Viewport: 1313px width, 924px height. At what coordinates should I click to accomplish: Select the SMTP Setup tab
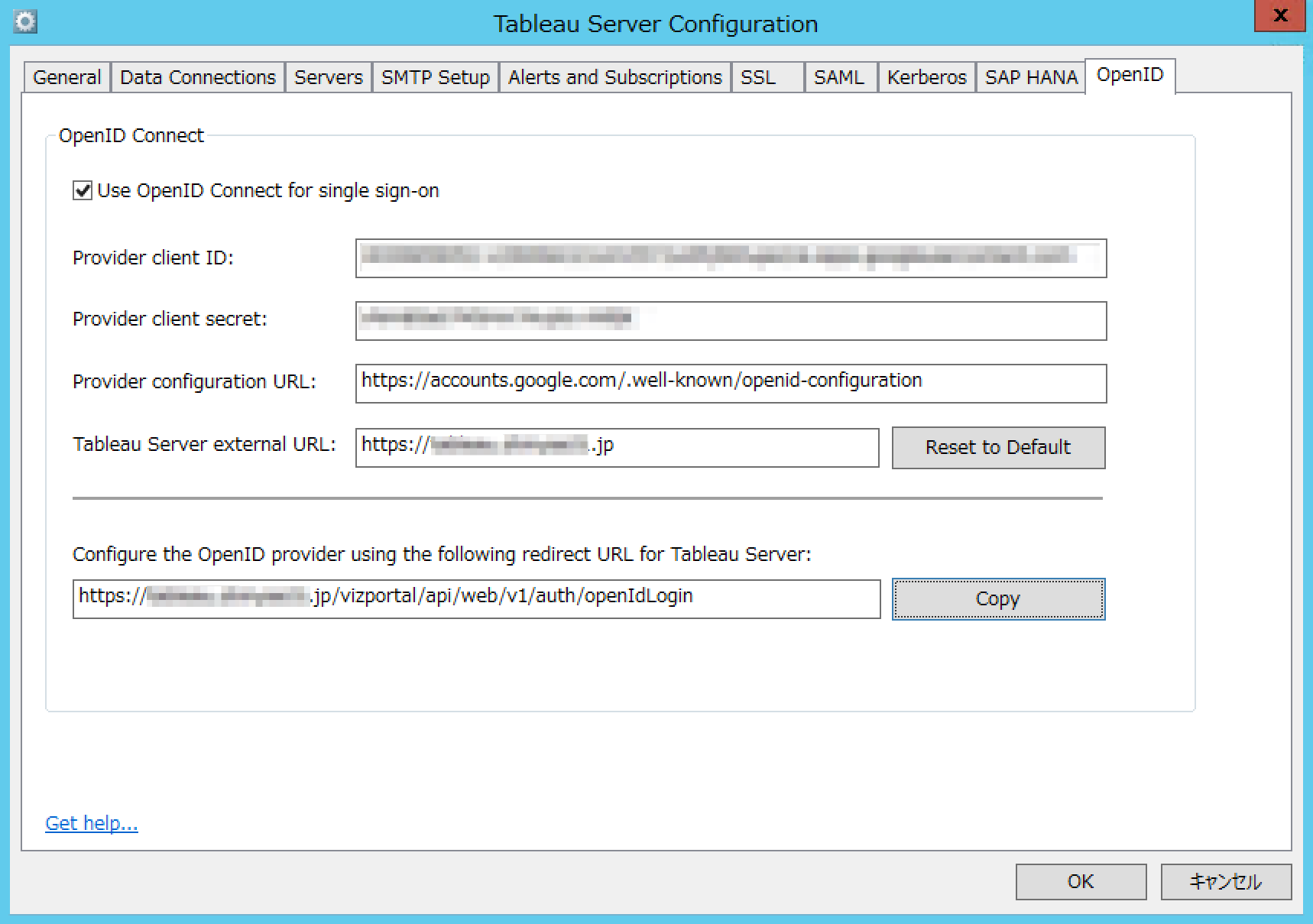[x=436, y=77]
